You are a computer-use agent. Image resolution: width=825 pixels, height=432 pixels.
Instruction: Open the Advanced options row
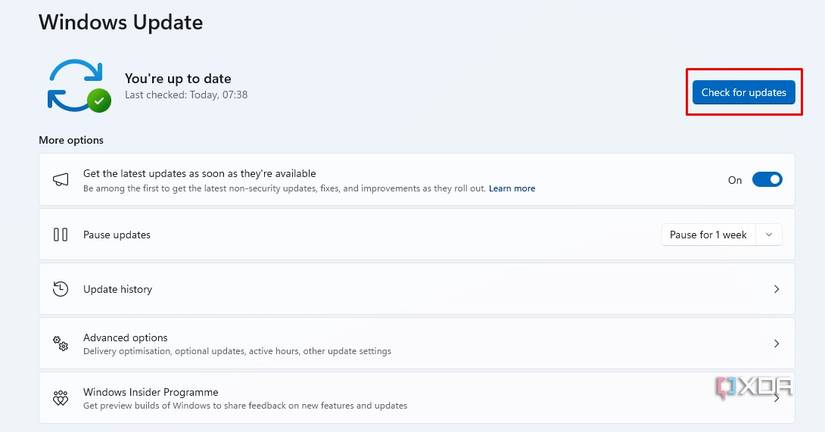point(417,344)
